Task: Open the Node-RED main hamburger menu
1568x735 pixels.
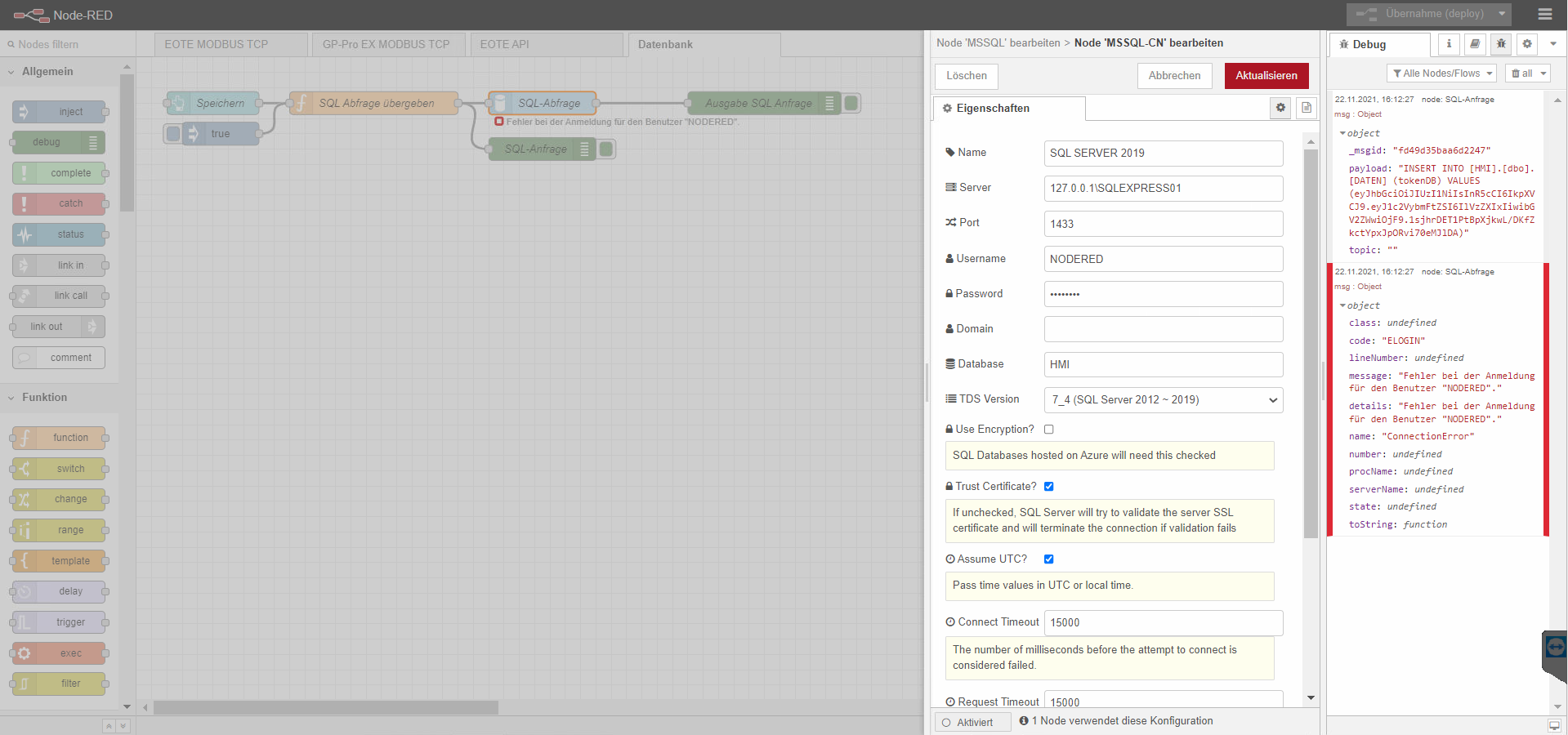Action: tap(1544, 14)
